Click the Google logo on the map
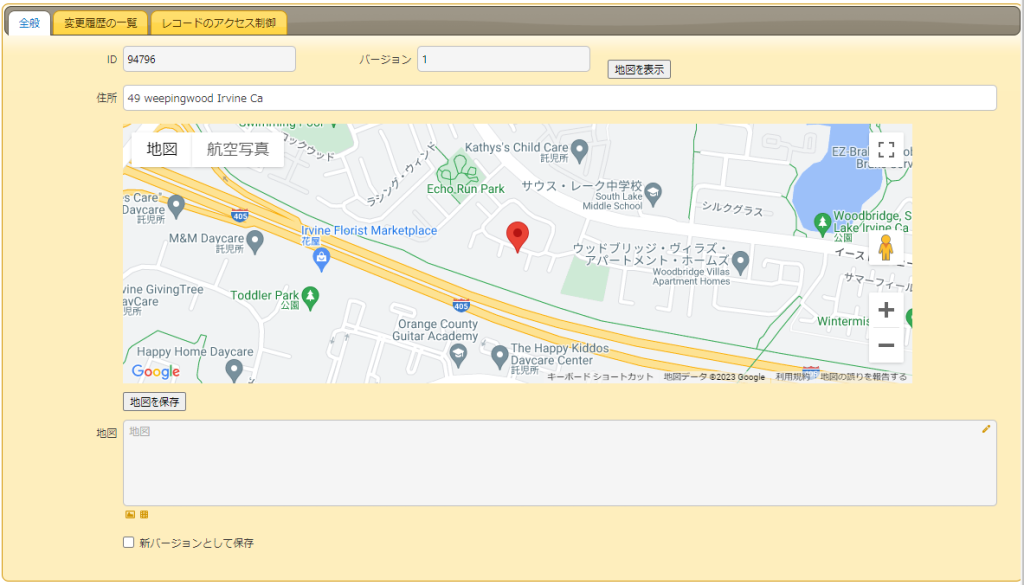Image resolution: width=1024 pixels, height=585 pixels. tap(155, 372)
